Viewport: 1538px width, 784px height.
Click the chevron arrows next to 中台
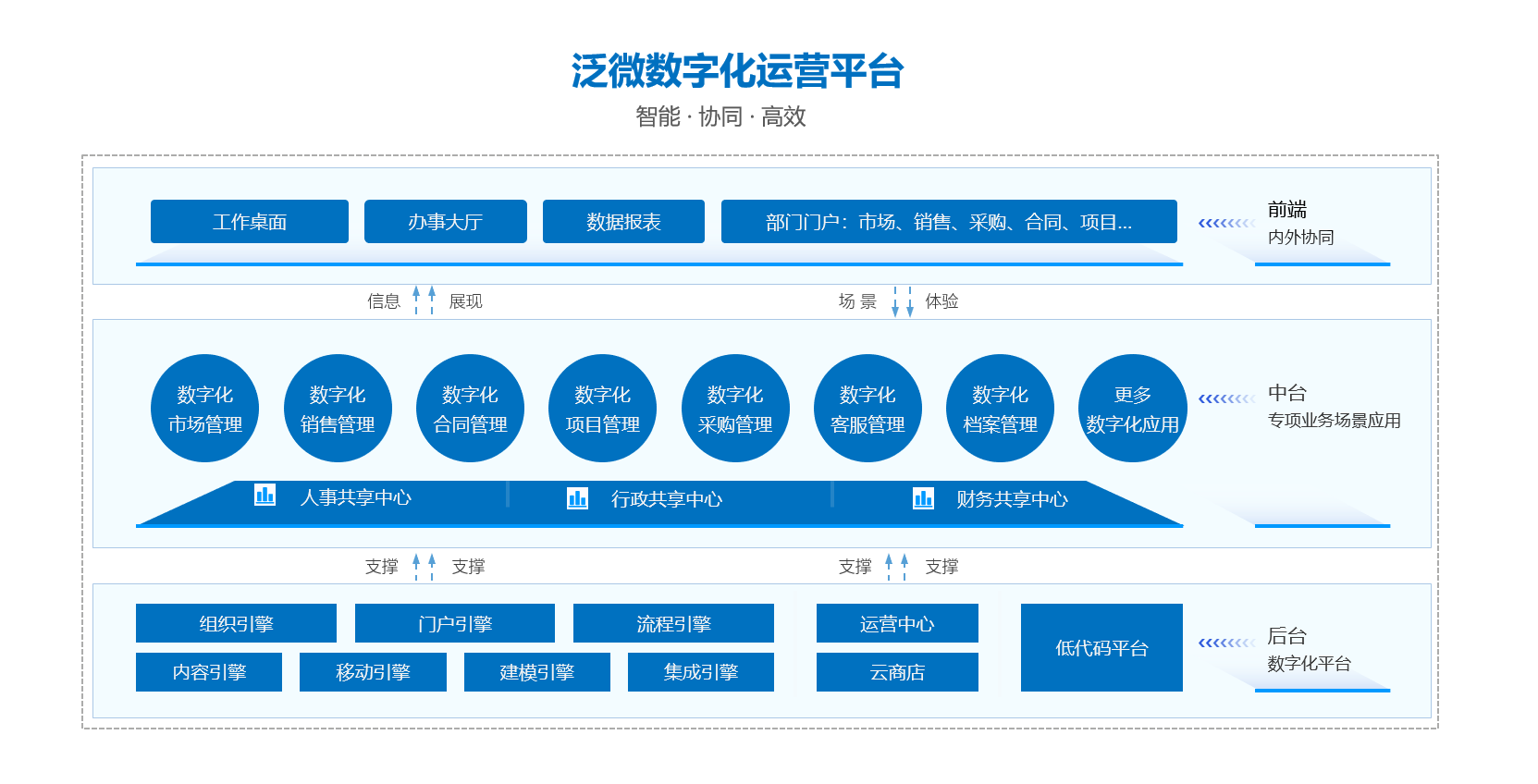click(x=1226, y=398)
